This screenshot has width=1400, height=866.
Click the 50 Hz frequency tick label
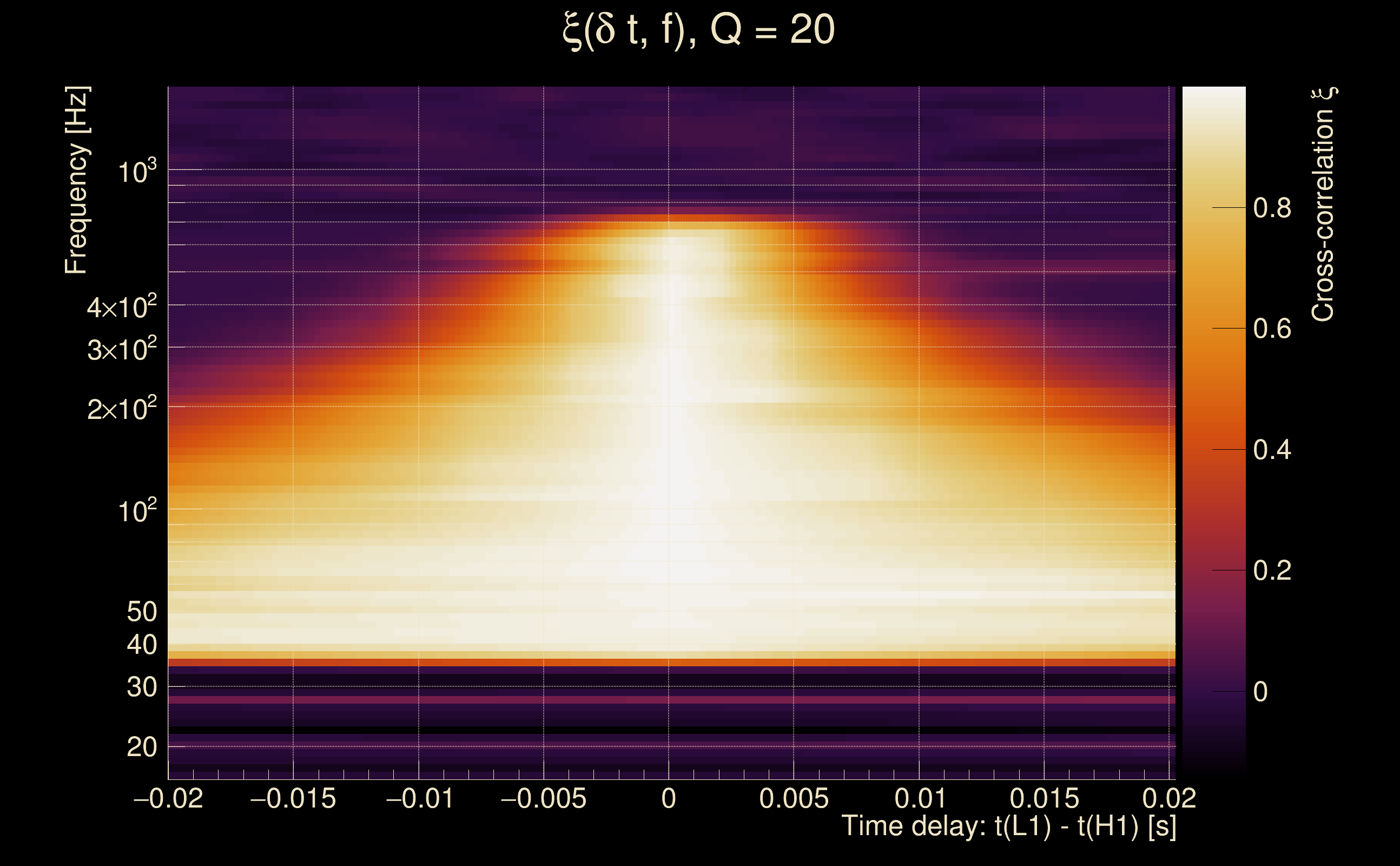coord(141,612)
